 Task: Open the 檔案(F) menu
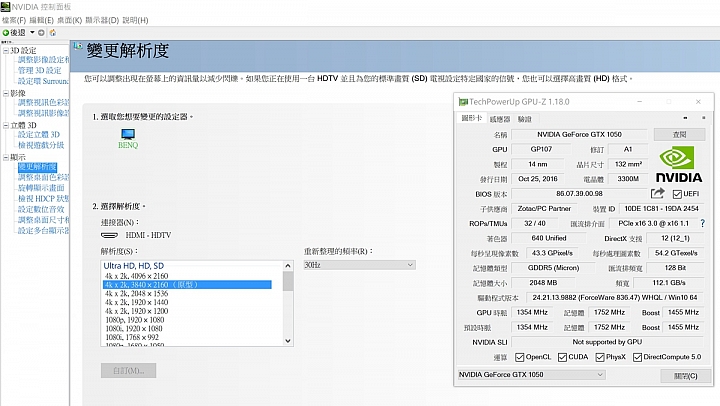(x=14, y=20)
